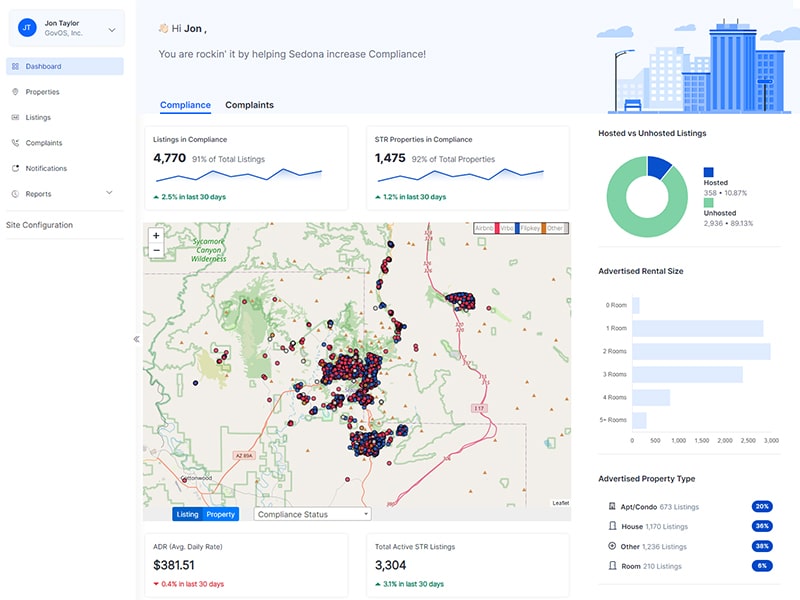Click '0.4% in last 30 days' text
The height and width of the screenshot is (600, 800).
click(192, 584)
